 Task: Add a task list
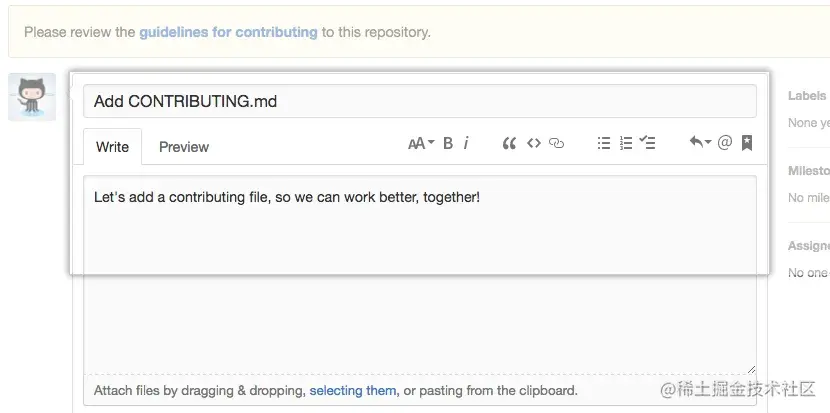tap(648, 143)
